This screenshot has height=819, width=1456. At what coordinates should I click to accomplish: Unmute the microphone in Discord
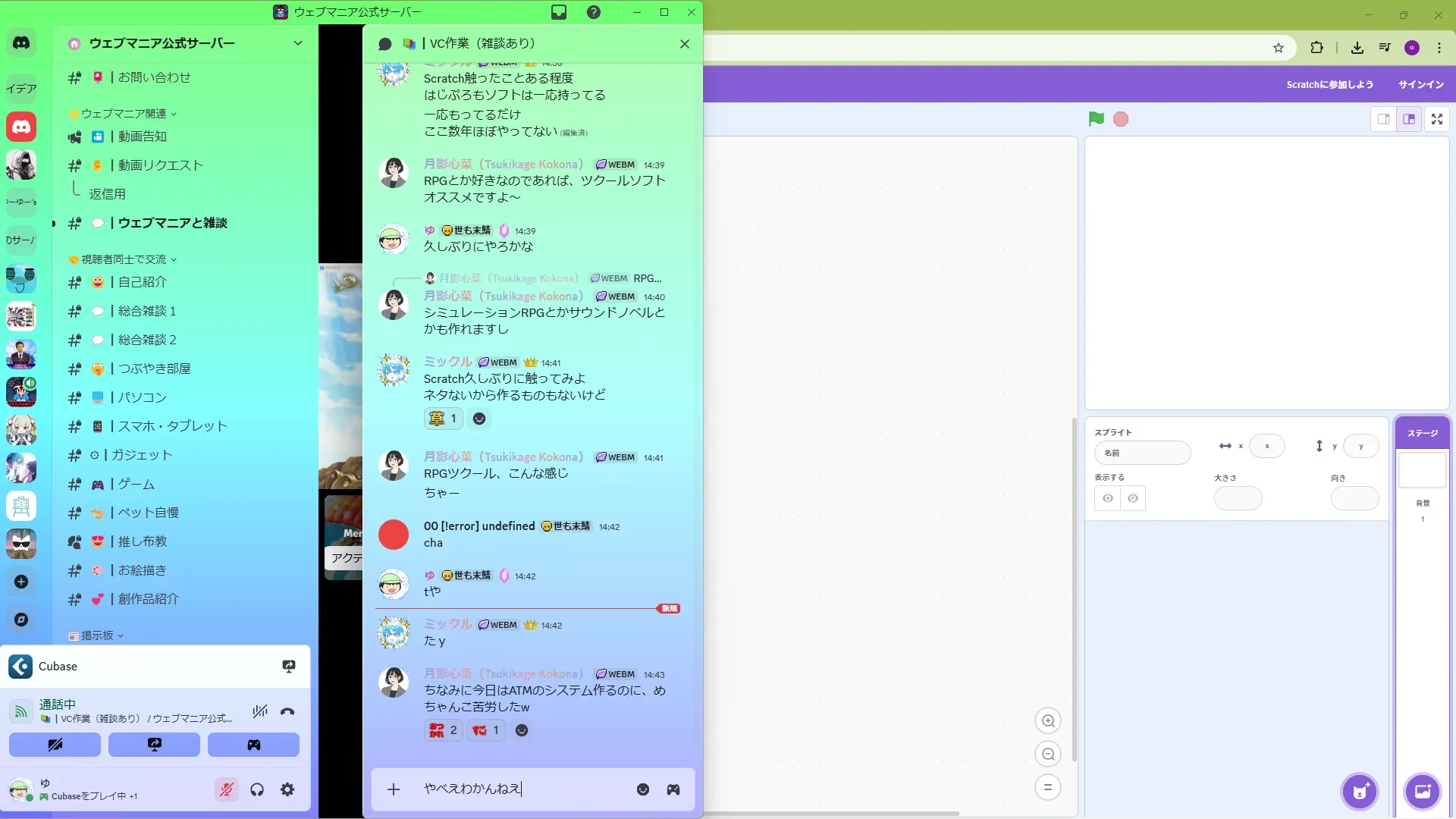coord(226,789)
